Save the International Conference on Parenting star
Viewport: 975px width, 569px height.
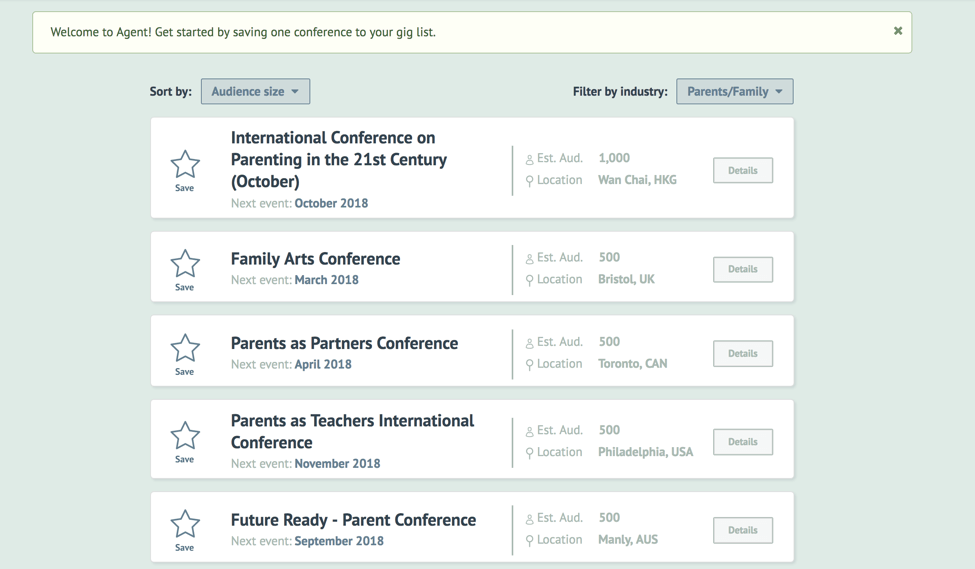click(x=185, y=164)
